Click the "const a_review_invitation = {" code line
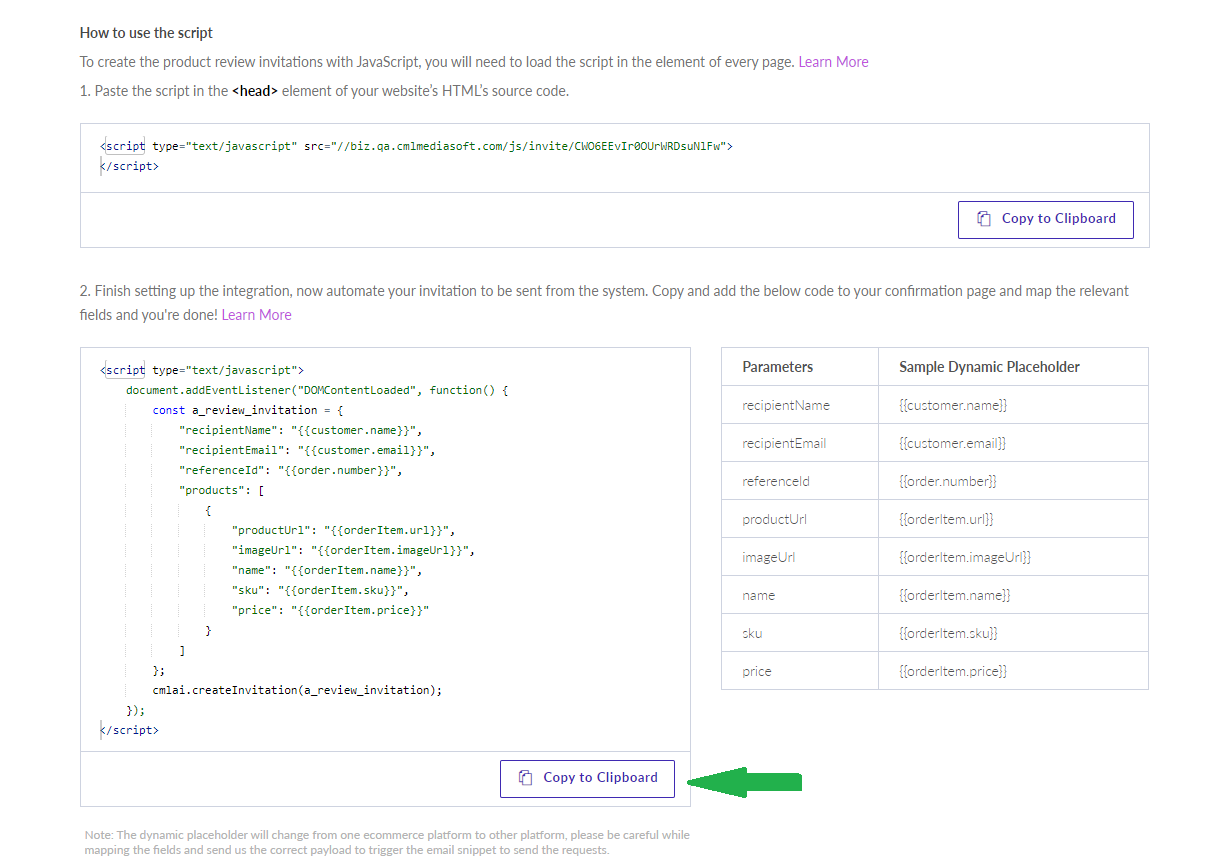Viewport: 1232px width, 868px height. point(248,410)
